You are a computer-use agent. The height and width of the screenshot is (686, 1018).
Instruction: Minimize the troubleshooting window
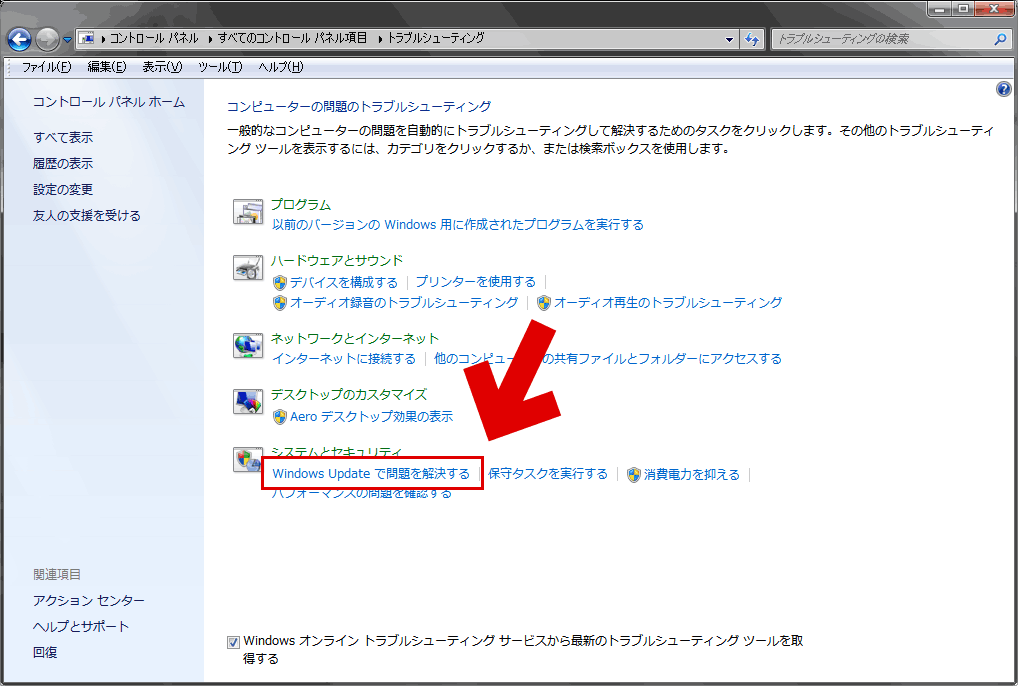939,10
